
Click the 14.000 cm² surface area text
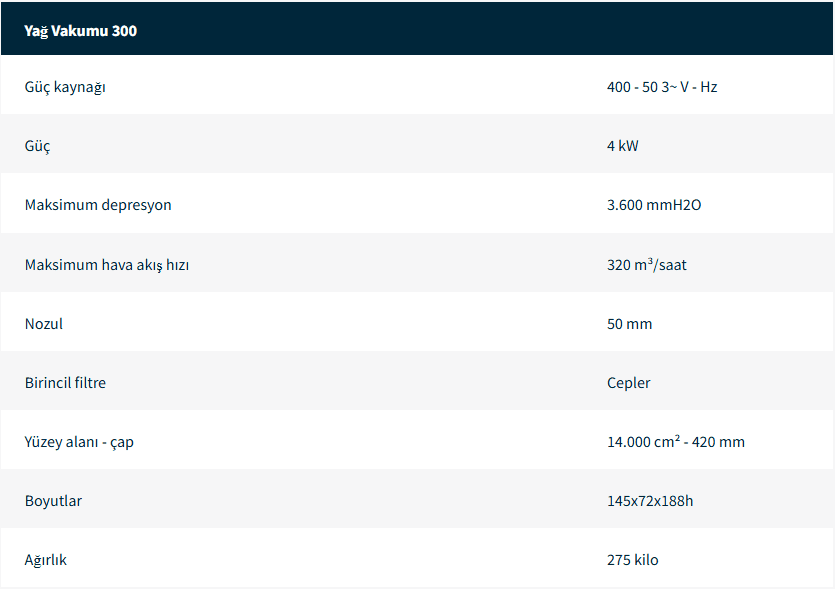(642, 442)
